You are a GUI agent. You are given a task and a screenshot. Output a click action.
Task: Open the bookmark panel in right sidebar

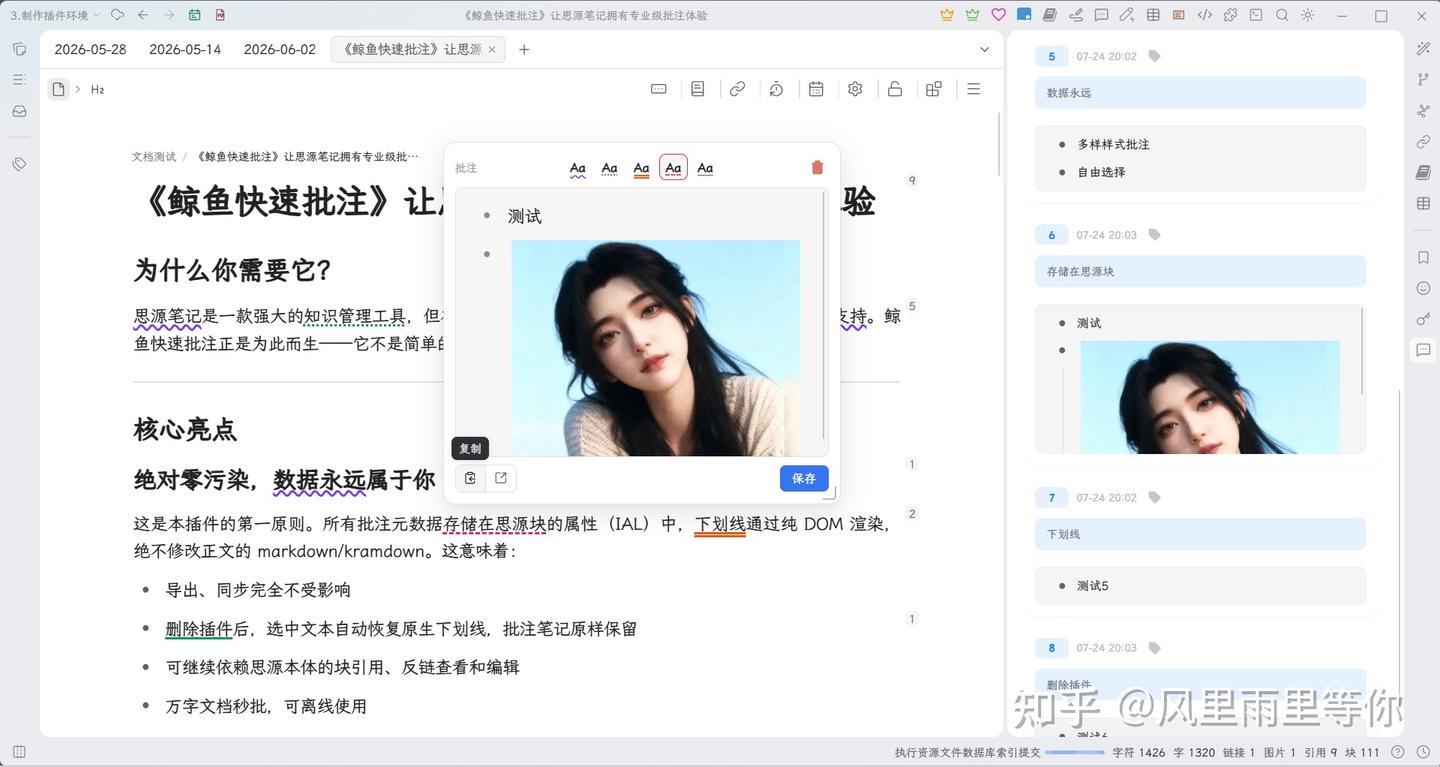pyautogui.click(x=1423, y=257)
